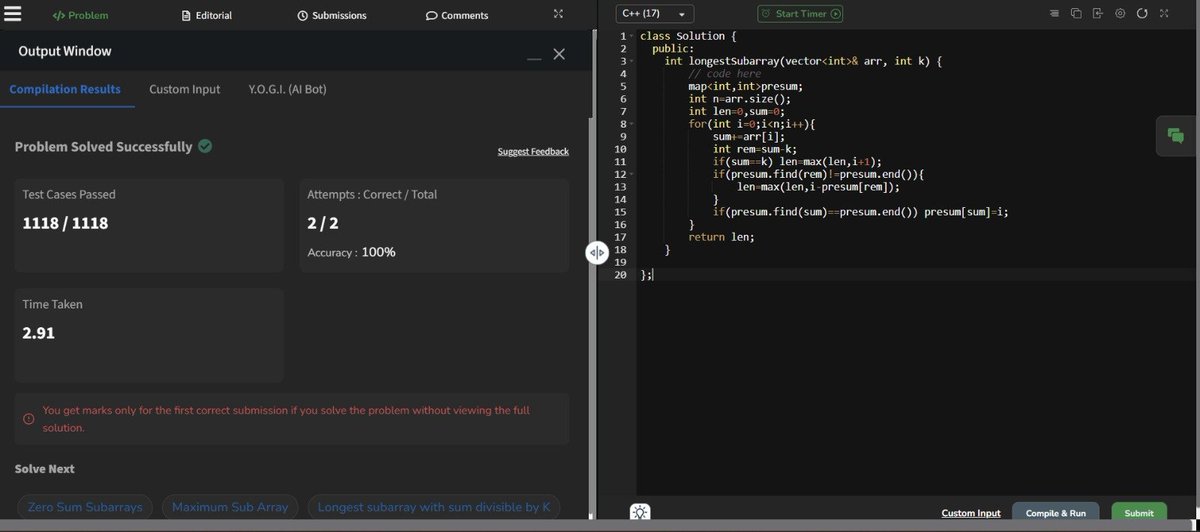Click the '2.91' time taken value
This screenshot has height=532, width=1200.
click(x=39, y=333)
